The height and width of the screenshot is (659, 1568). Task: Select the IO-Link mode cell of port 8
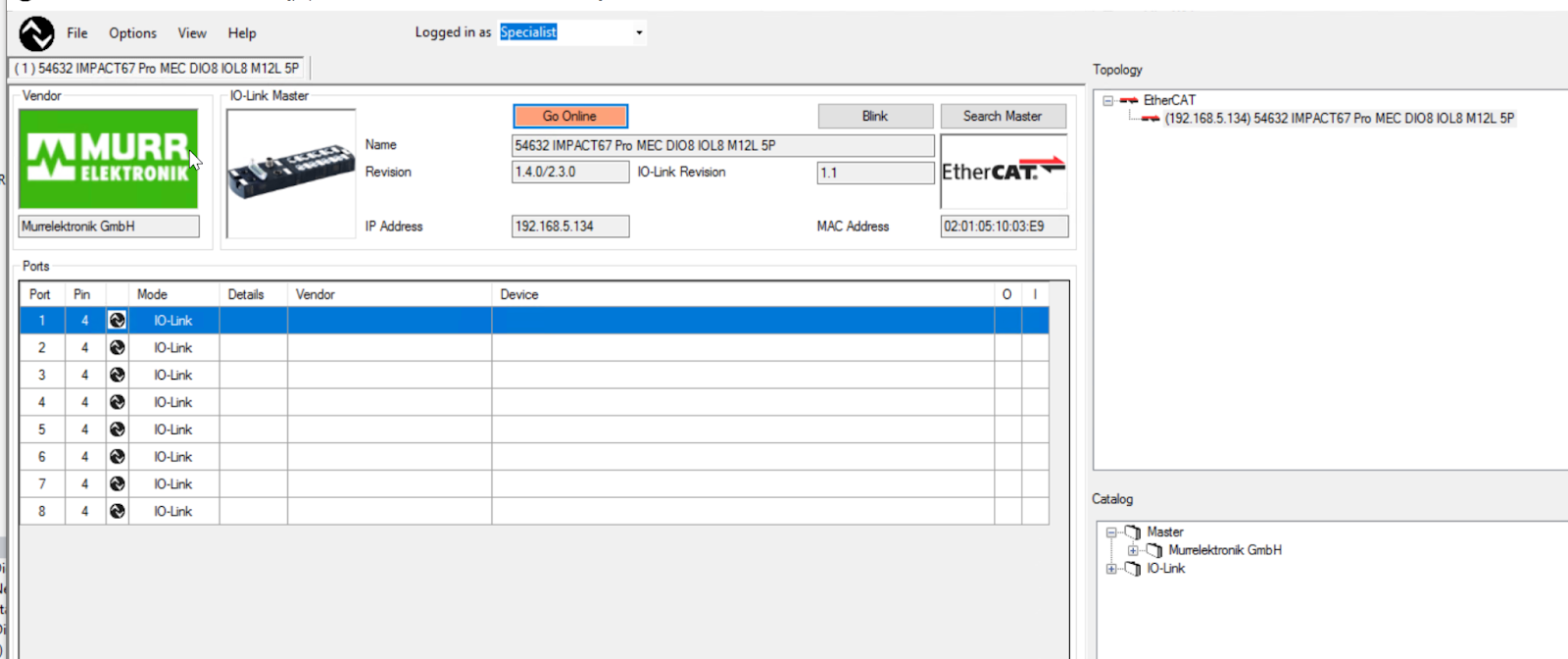pos(173,512)
